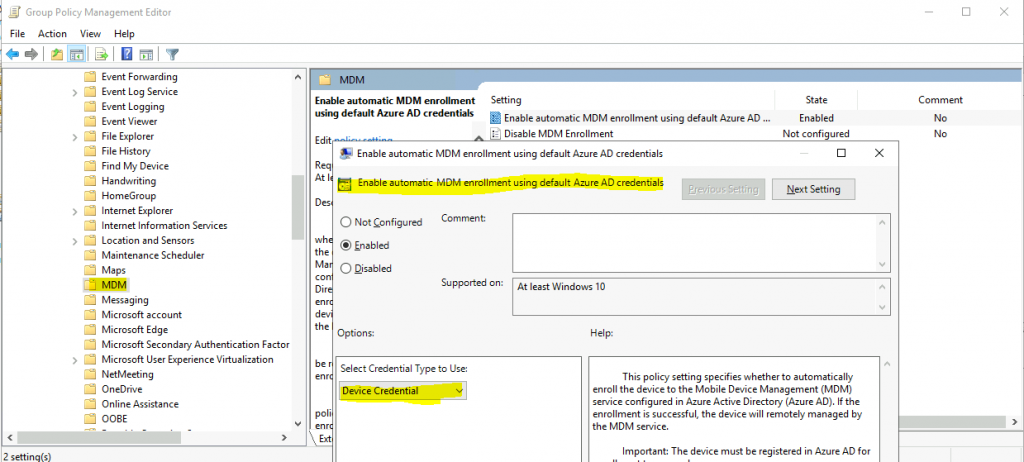Open the Action menu
This screenshot has height=462, width=1024.
pyautogui.click(x=52, y=33)
